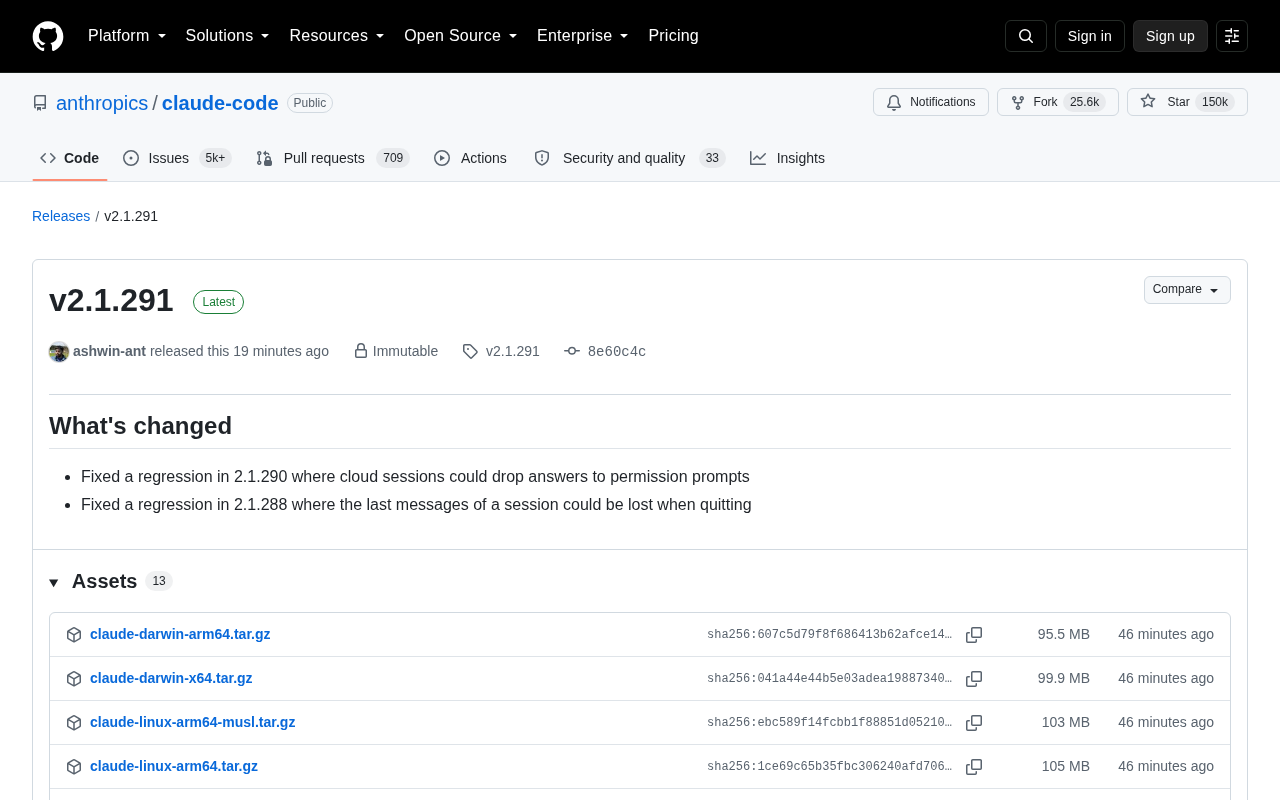1280x800 pixels.
Task: Open the GitHub homepage logo
Action: pos(48,36)
